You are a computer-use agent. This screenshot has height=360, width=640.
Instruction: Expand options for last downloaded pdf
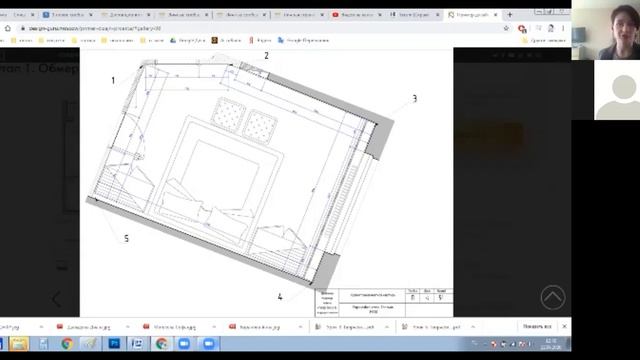[473, 327]
